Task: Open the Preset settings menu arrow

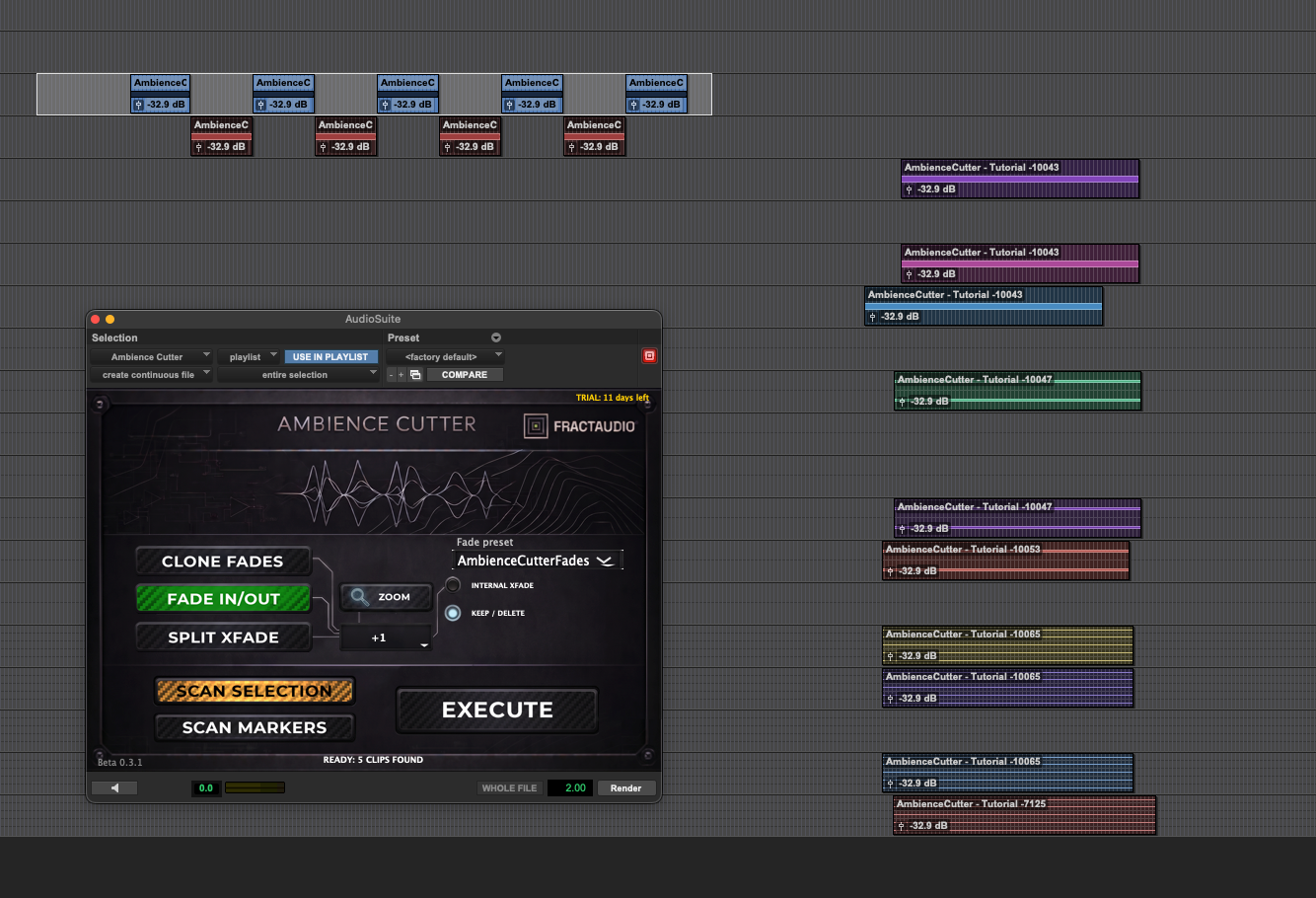Action: tap(496, 337)
